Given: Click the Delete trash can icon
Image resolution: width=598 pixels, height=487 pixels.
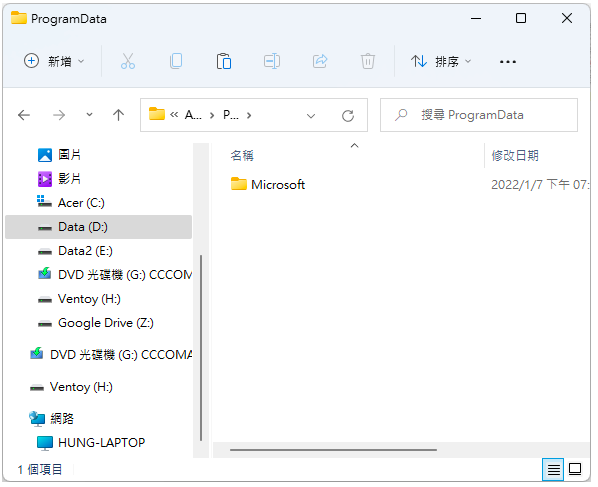Looking at the screenshot, I should tap(368, 61).
